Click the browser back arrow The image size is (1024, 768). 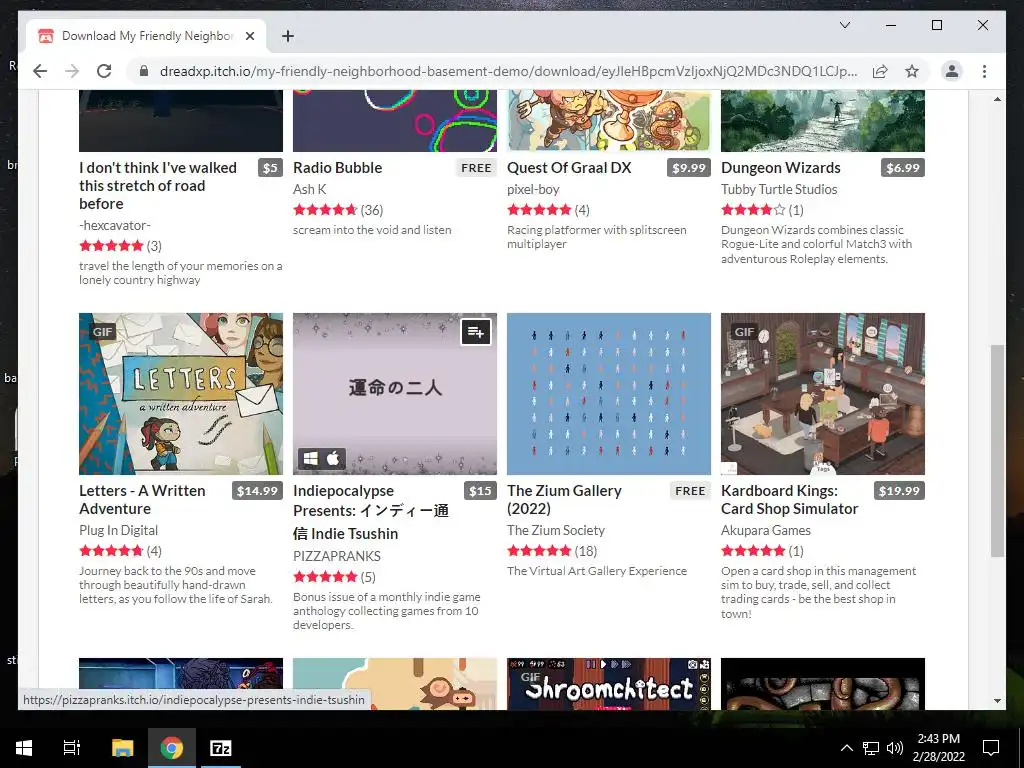click(x=40, y=71)
